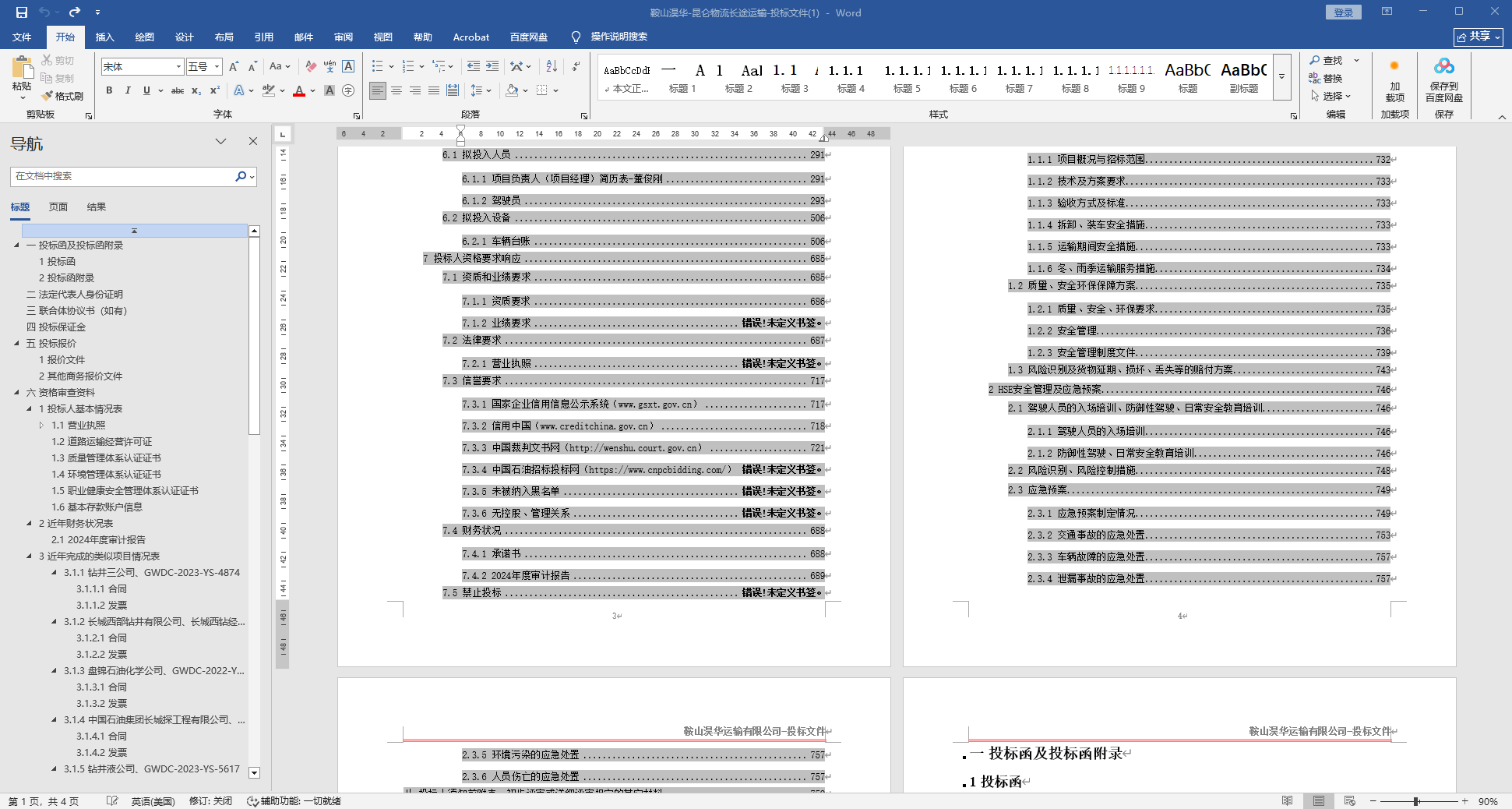Click the Save icon in the title bar
1512x809 pixels.
(21, 12)
